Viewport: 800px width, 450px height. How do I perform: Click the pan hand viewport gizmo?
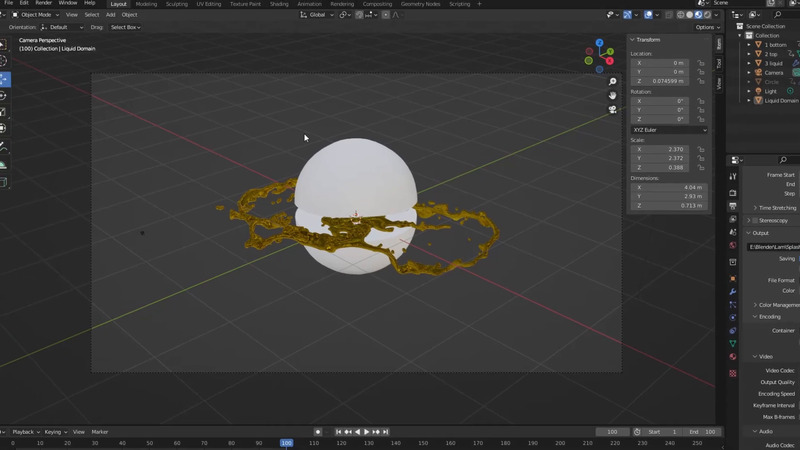pos(613,96)
